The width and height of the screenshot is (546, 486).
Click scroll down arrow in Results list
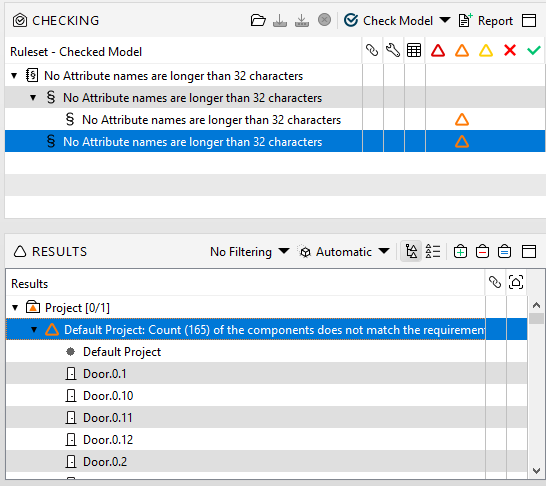click(536, 471)
